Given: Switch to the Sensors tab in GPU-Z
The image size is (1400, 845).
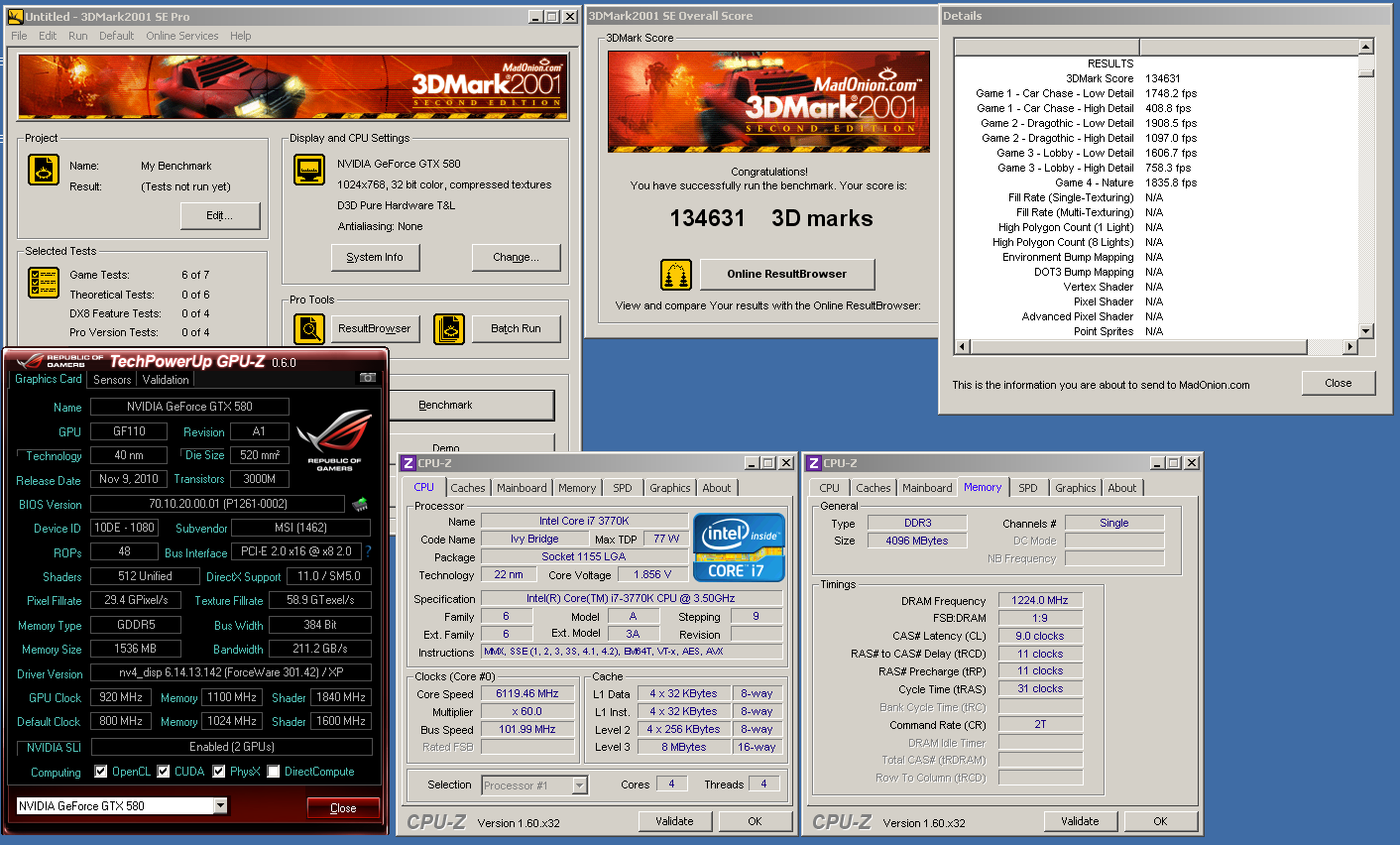Looking at the screenshot, I should tap(112, 380).
